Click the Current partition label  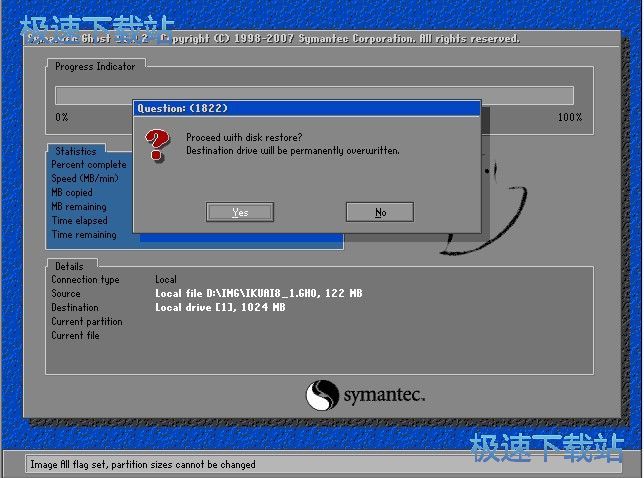(87, 322)
